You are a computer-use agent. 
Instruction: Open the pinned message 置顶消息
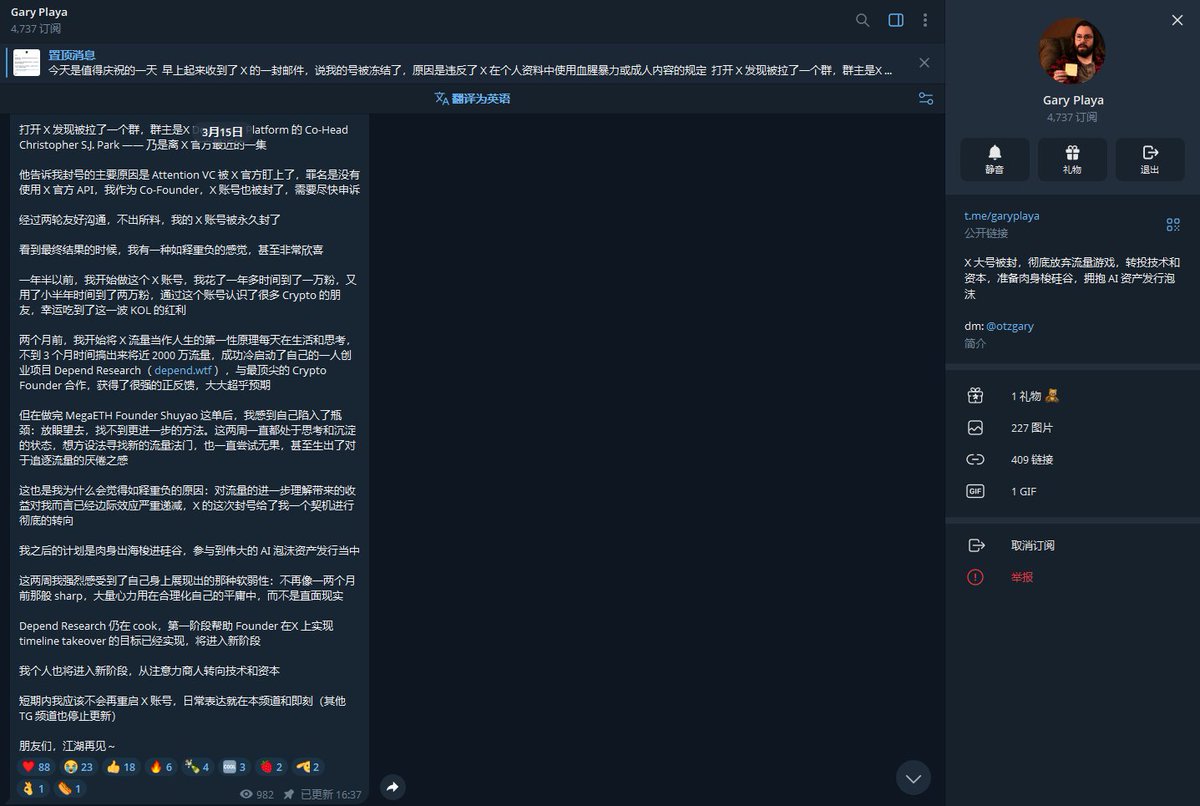[x=470, y=63]
